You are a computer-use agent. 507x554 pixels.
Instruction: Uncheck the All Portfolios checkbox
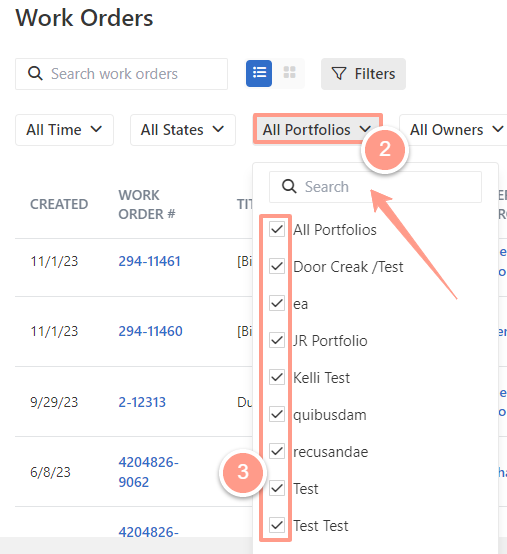click(277, 229)
